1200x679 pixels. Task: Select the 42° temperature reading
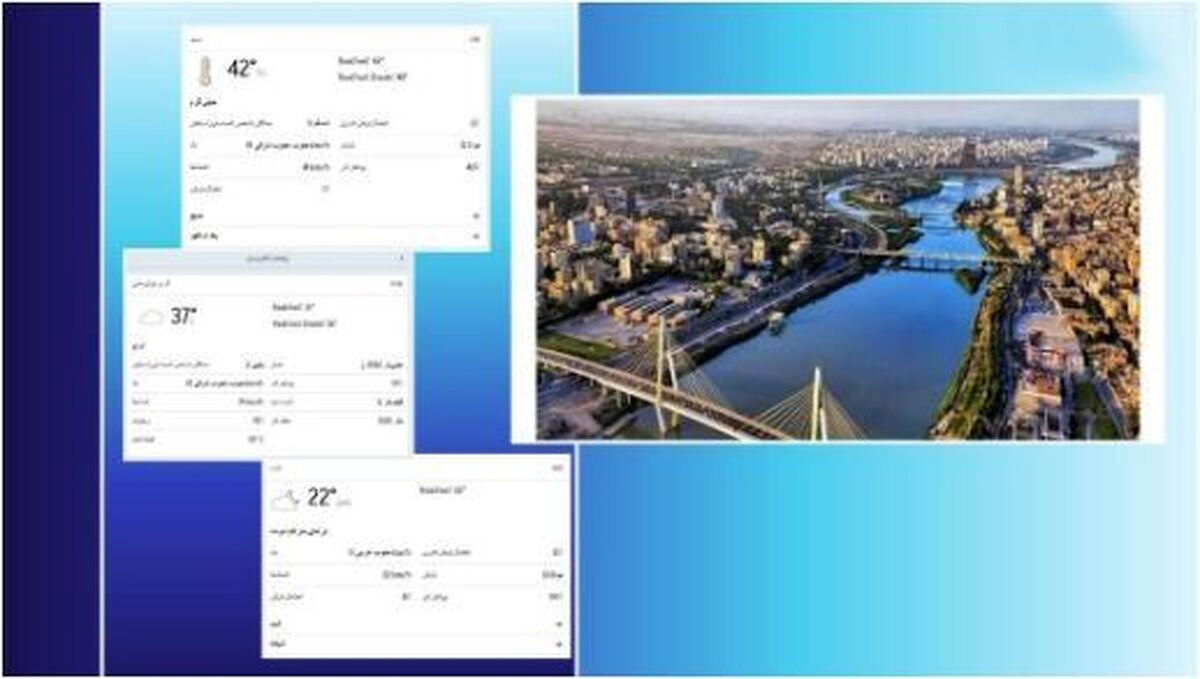click(242, 69)
